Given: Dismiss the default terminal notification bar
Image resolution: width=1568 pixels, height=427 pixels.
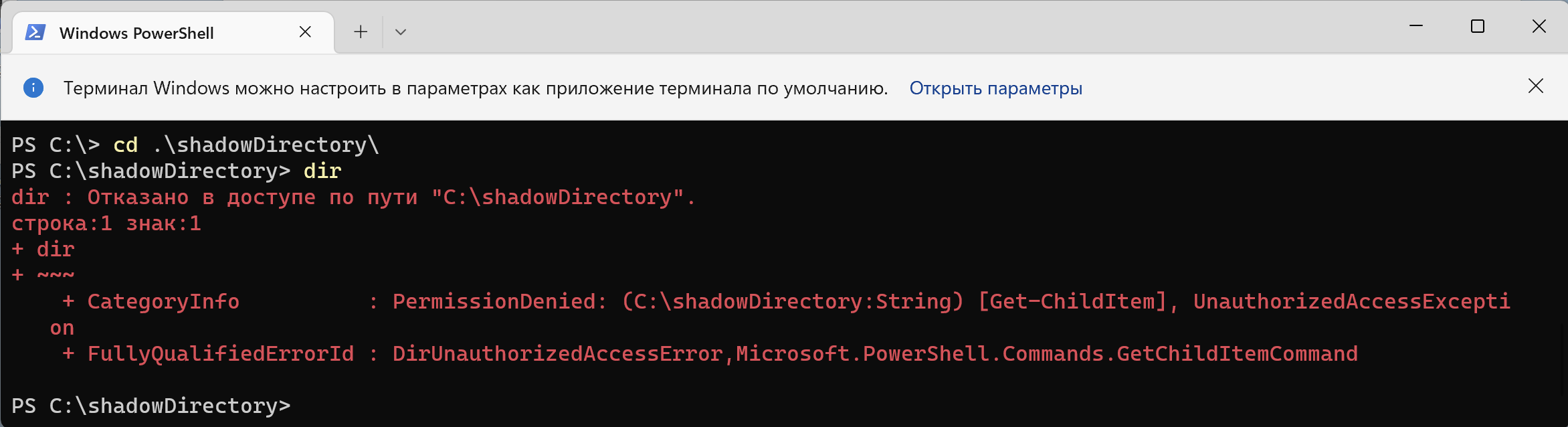Looking at the screenshot, I should pyautogui.click(x=1536, y=86).
